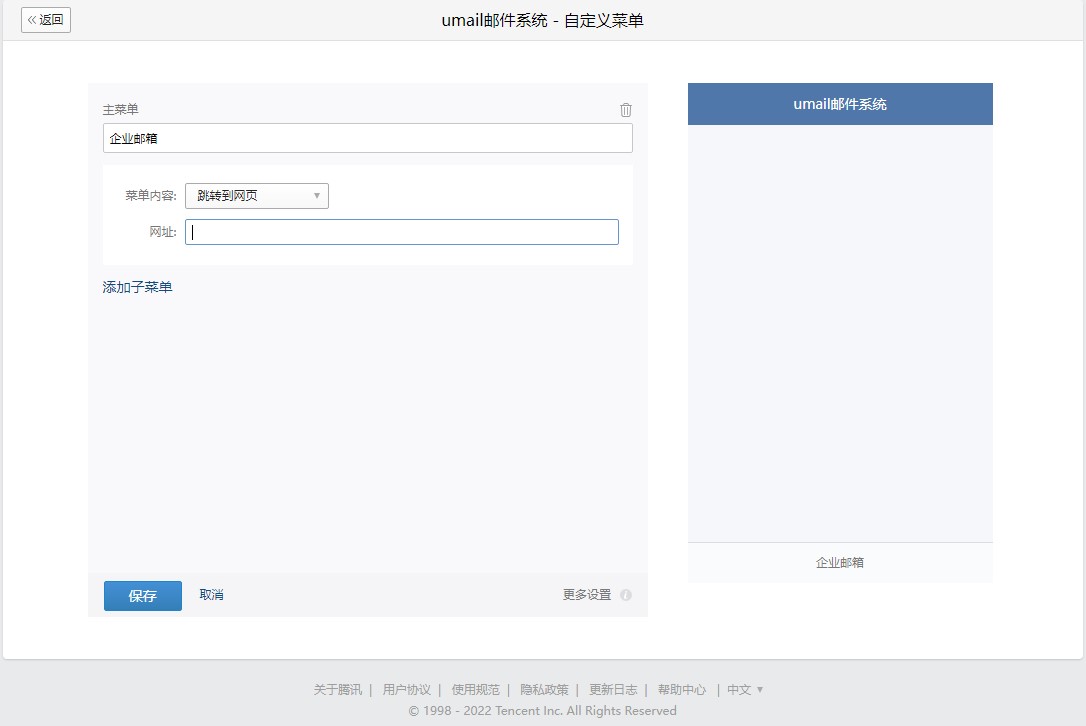Go back with the 返回 button
The height and width of the screenshot is (726, 1086).
46,20
